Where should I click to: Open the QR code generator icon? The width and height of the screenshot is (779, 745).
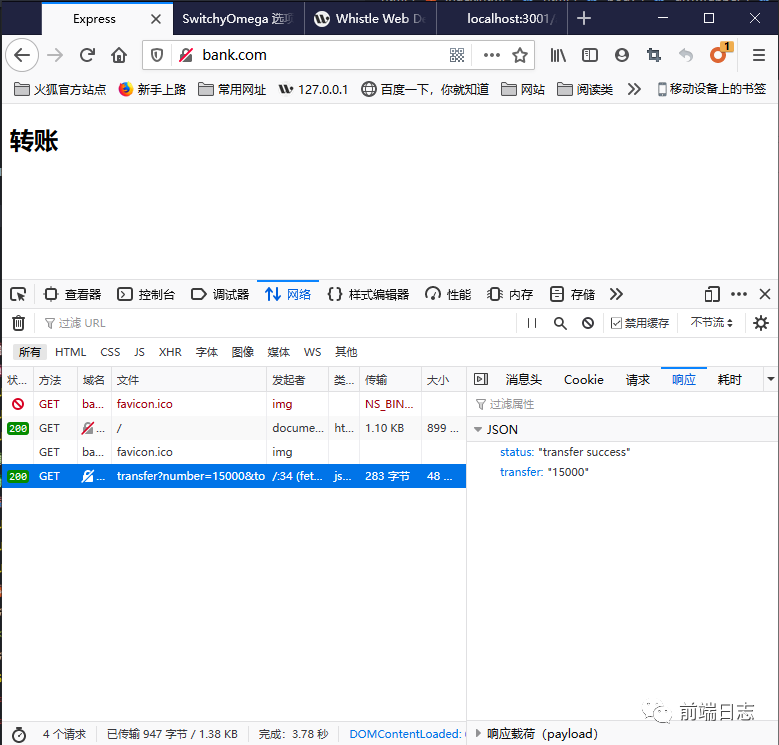pyautogui.click(x=457, y=55)
